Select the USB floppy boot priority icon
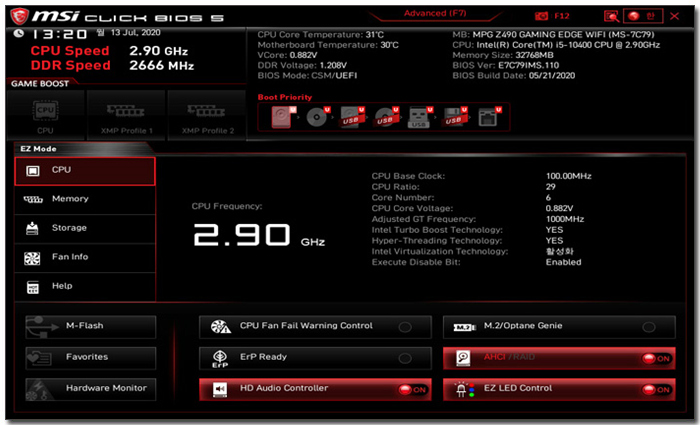 (x=455, y=117)
